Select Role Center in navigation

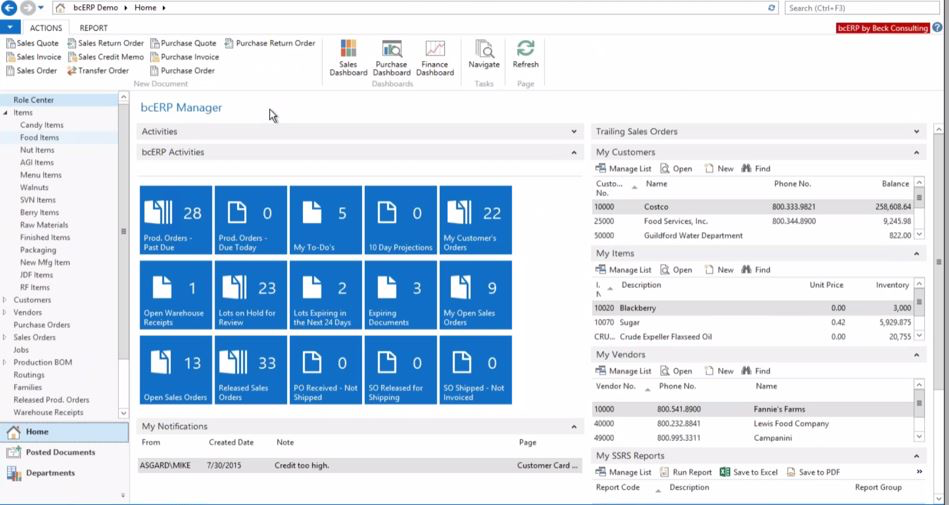click(x=59, y=100)
